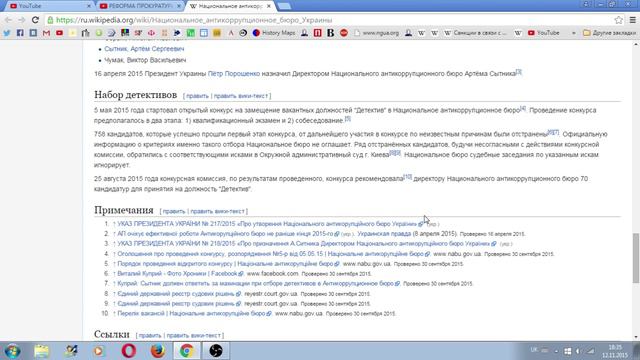Open the History Maps bookmark
The image size is (640, 360).
273,33
